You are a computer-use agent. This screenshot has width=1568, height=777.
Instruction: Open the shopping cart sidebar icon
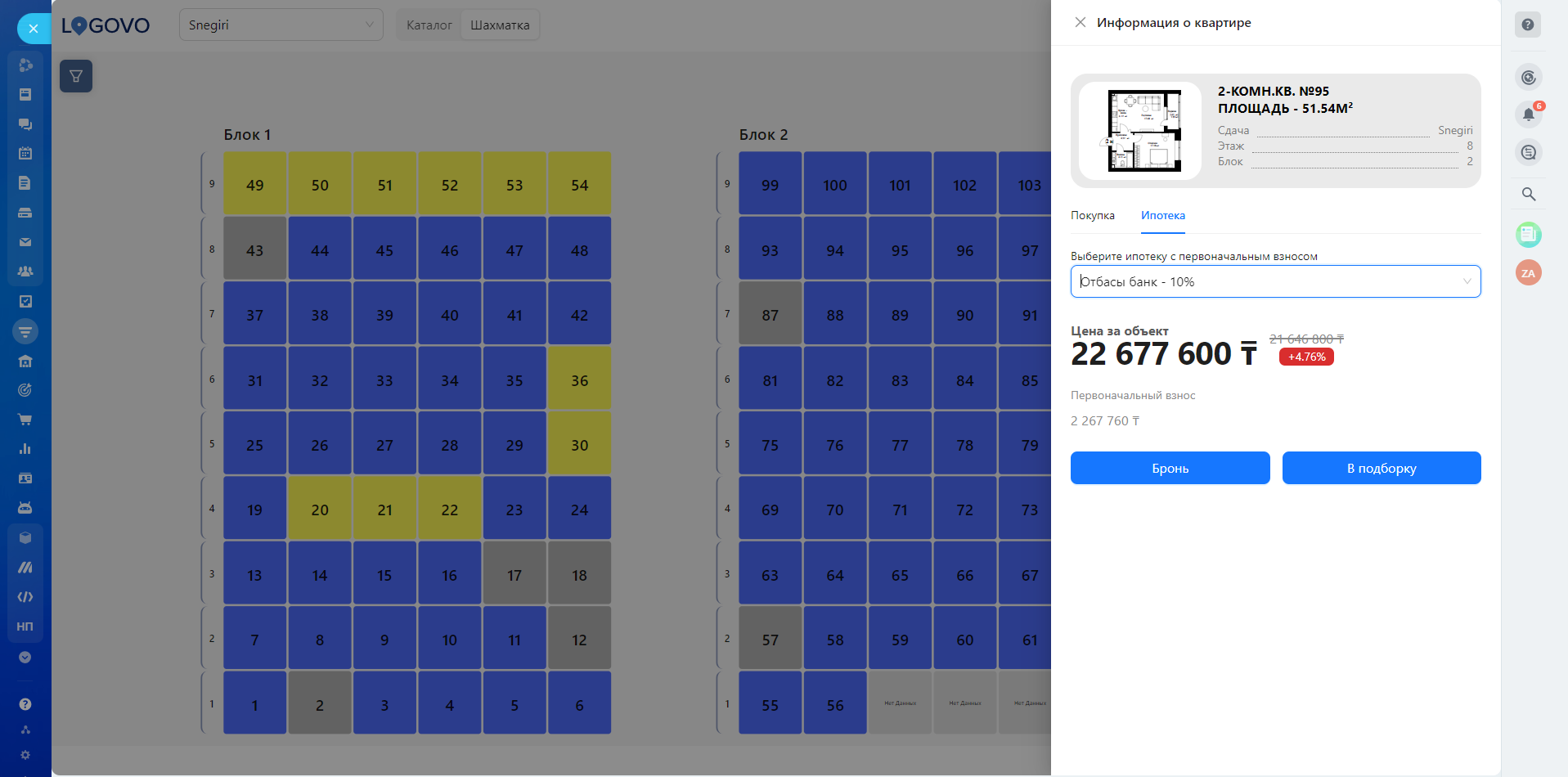[x=25, y=420]
